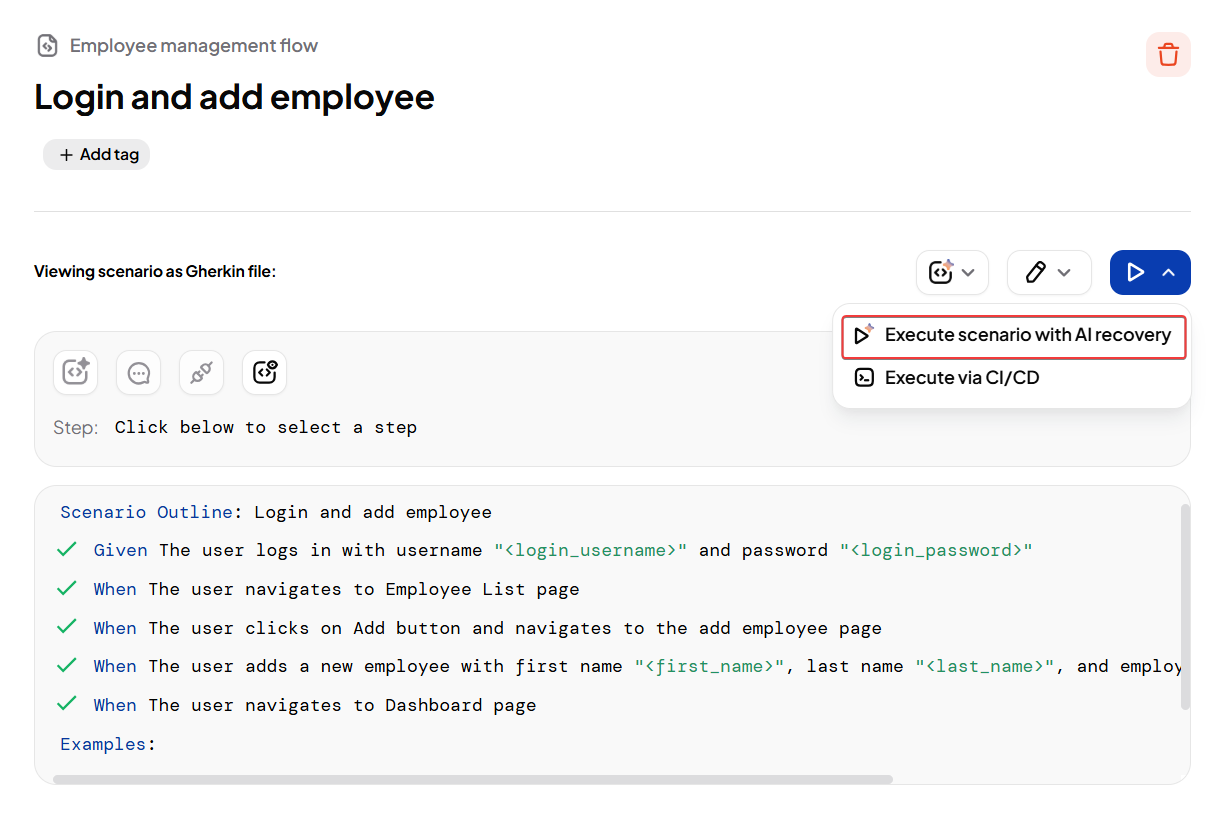Click the green check beside the Given step
1227x824 pixels.
click(67, 550)
